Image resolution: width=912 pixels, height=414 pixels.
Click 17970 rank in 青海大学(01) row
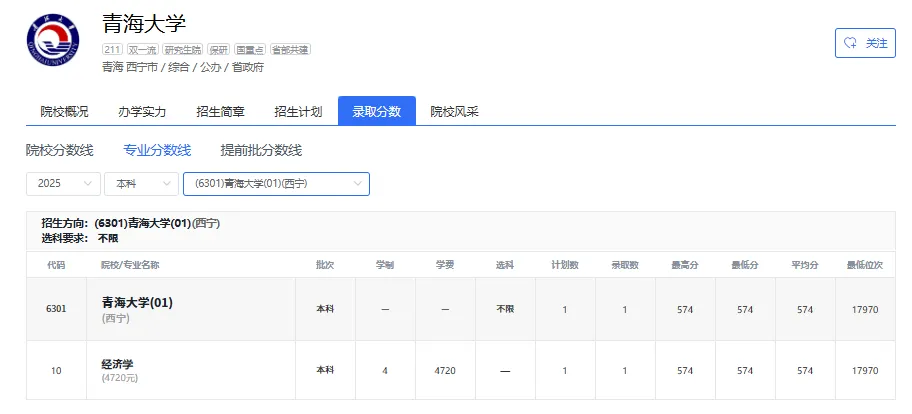pos(865,310)
